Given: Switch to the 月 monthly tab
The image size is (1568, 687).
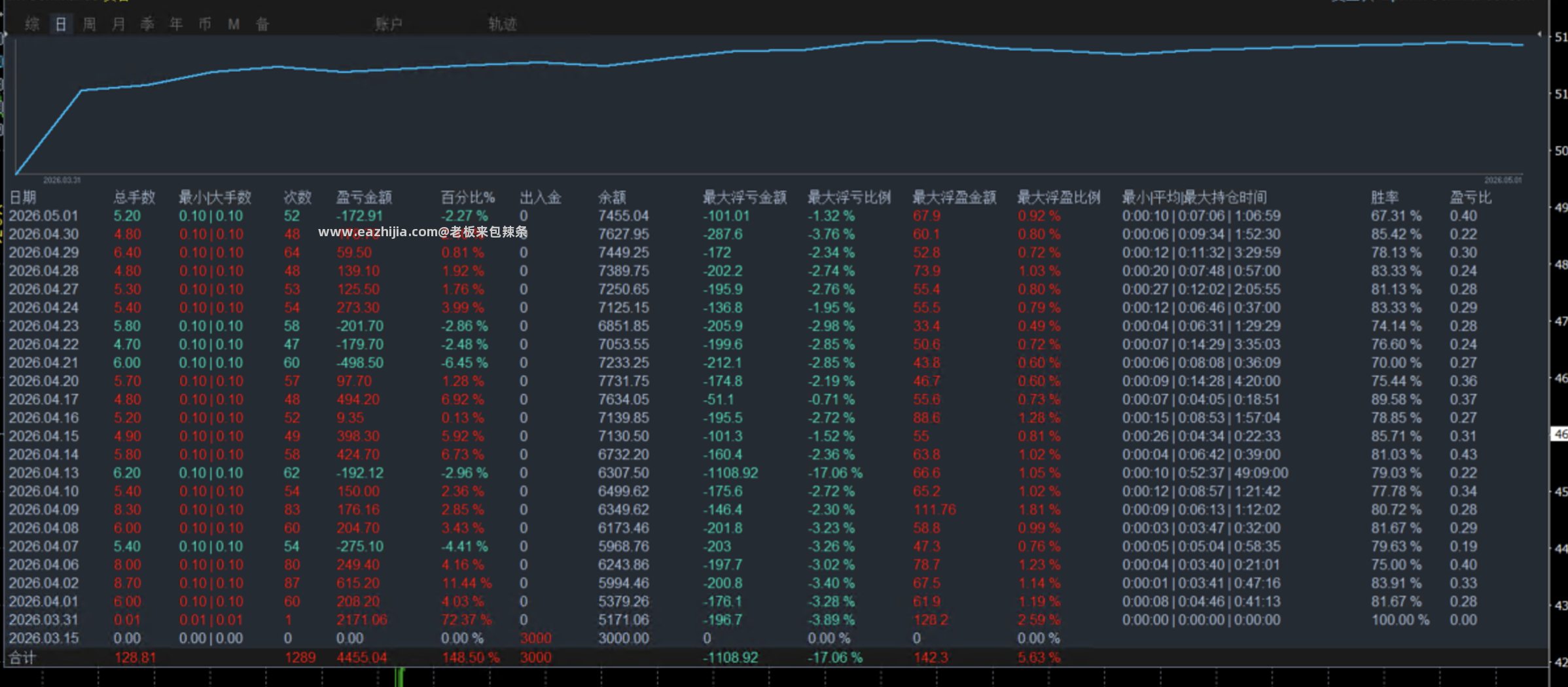Looking at the screenshot, I should coord(118,24).
